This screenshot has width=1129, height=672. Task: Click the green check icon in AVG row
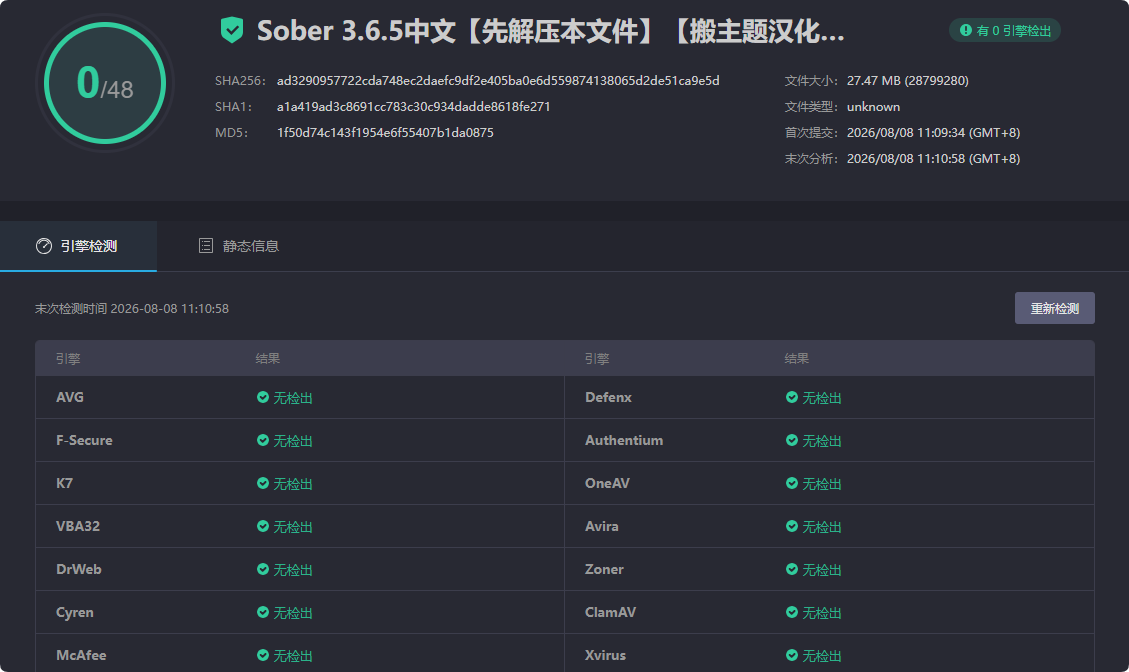pyautogui.click(x=263, y=398)
